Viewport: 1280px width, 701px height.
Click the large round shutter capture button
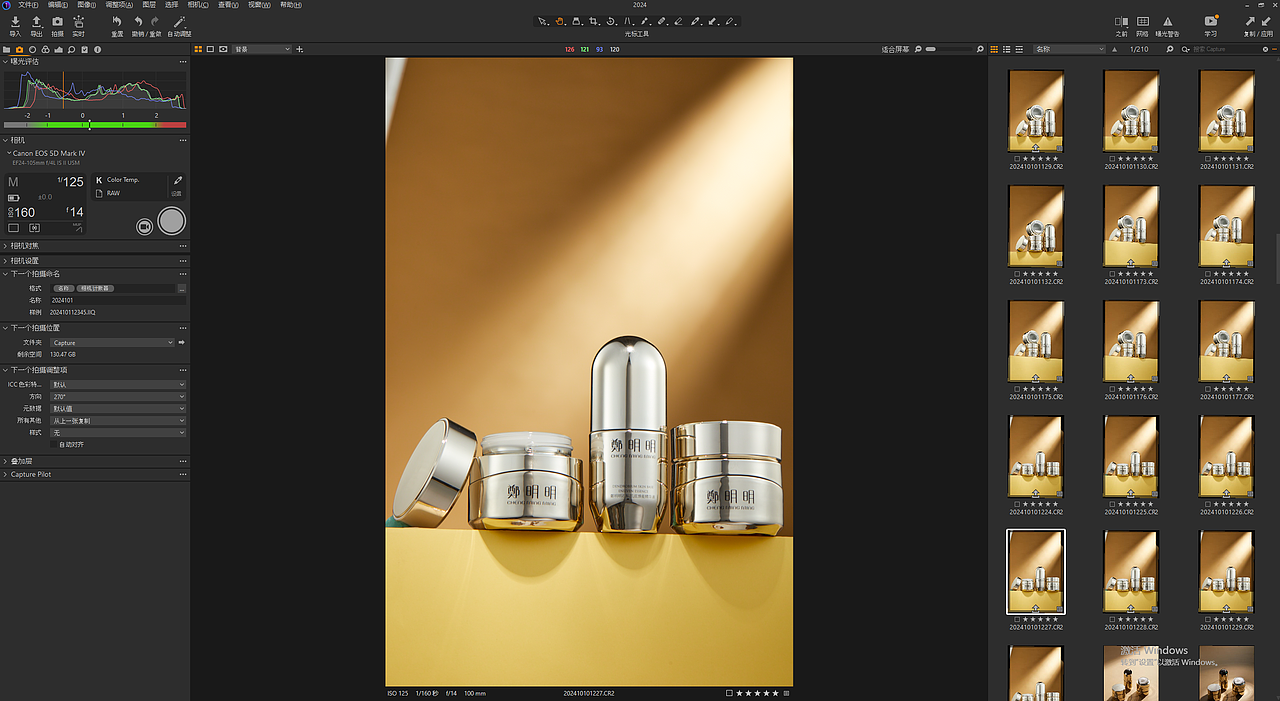pyautogui.click(x=172, y=221)
